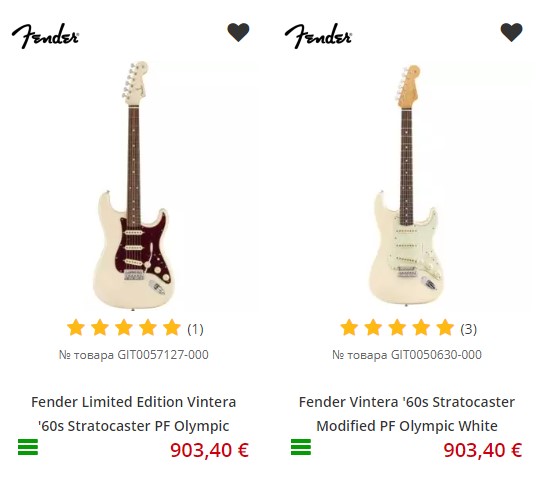Click Fender logo above the Modified Stratocaster

tap(318, 36)
